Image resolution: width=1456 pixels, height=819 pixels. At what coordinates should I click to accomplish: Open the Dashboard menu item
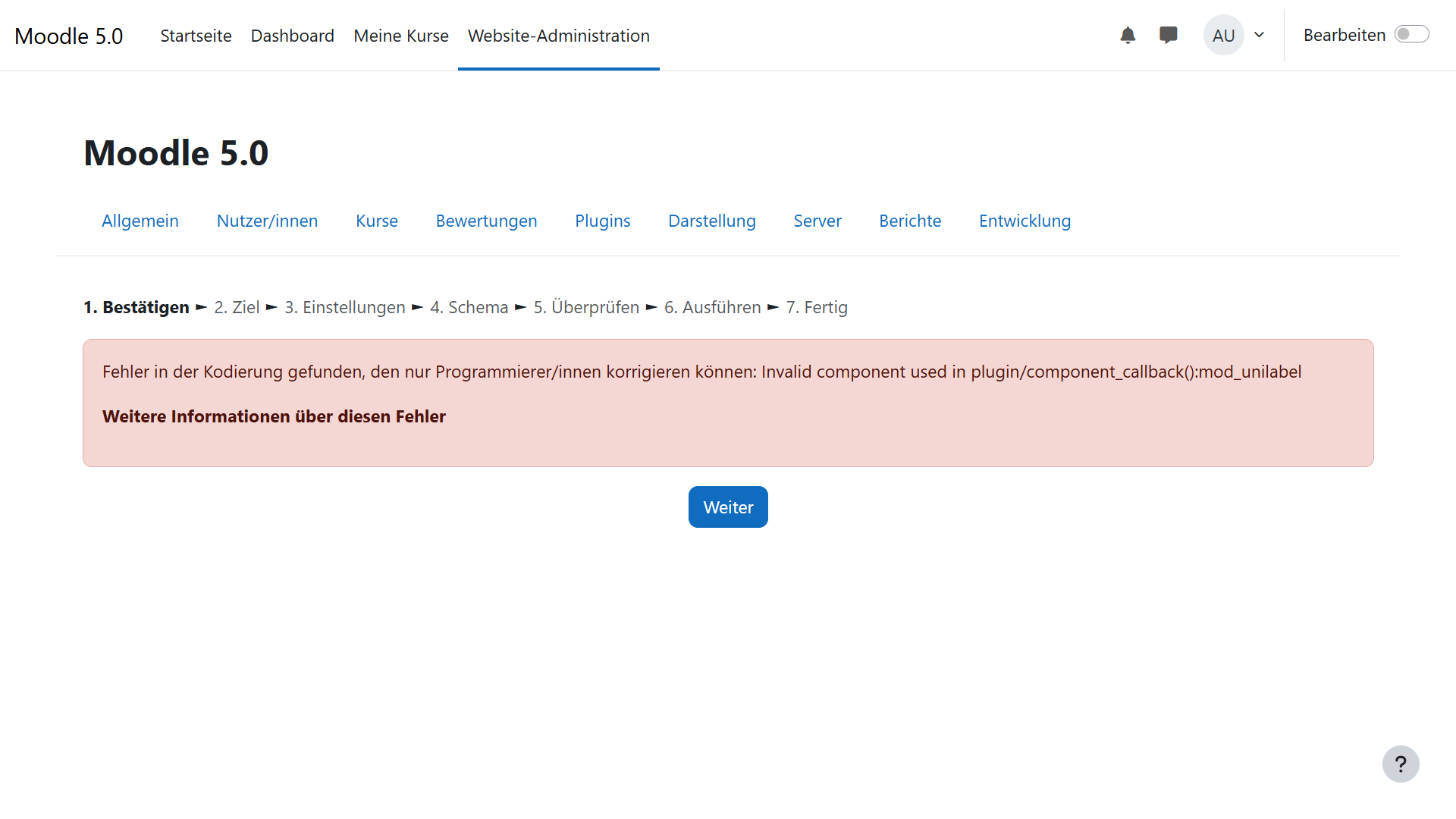pos(292,36)
